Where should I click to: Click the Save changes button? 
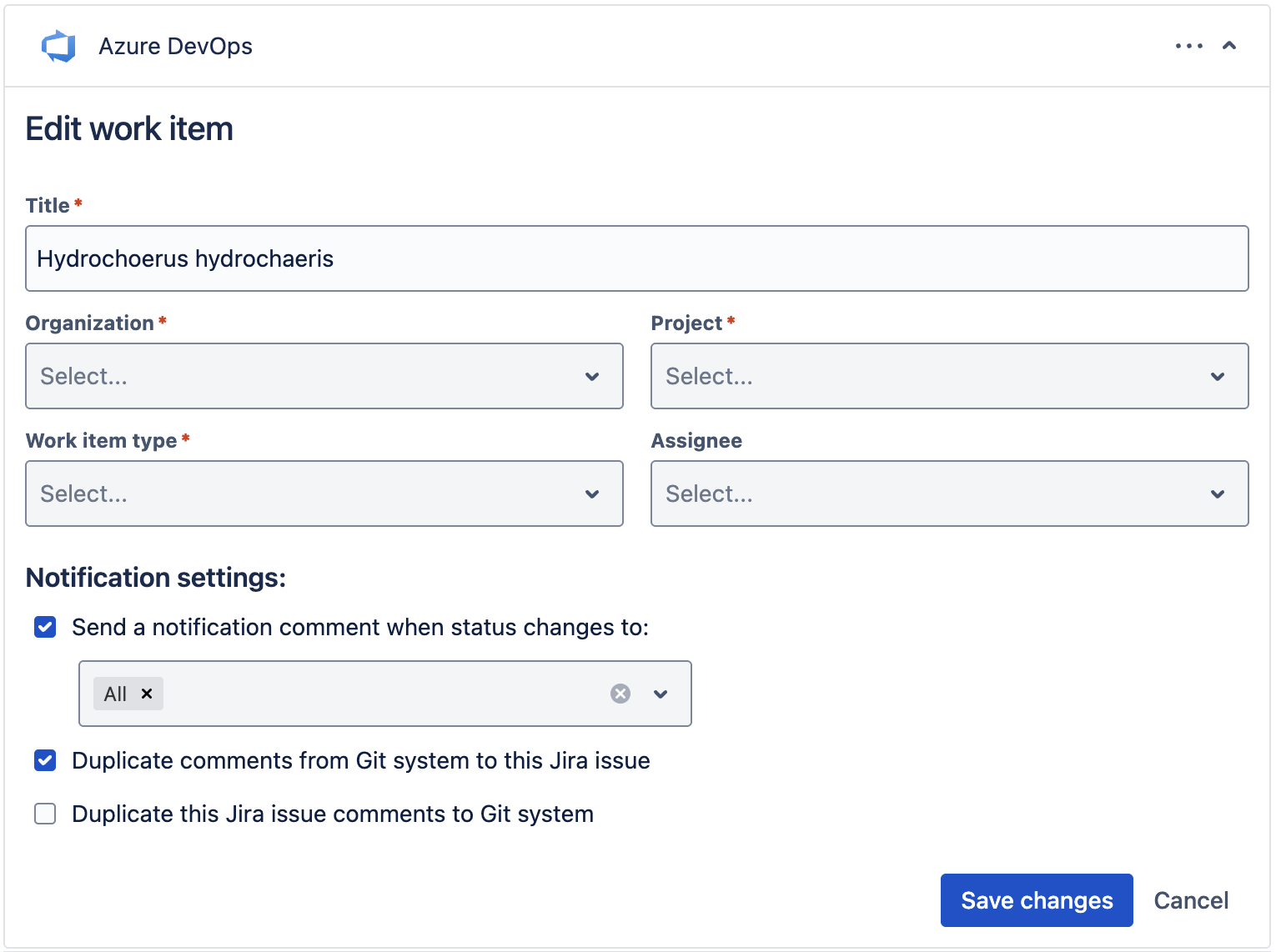[1036, 900]
